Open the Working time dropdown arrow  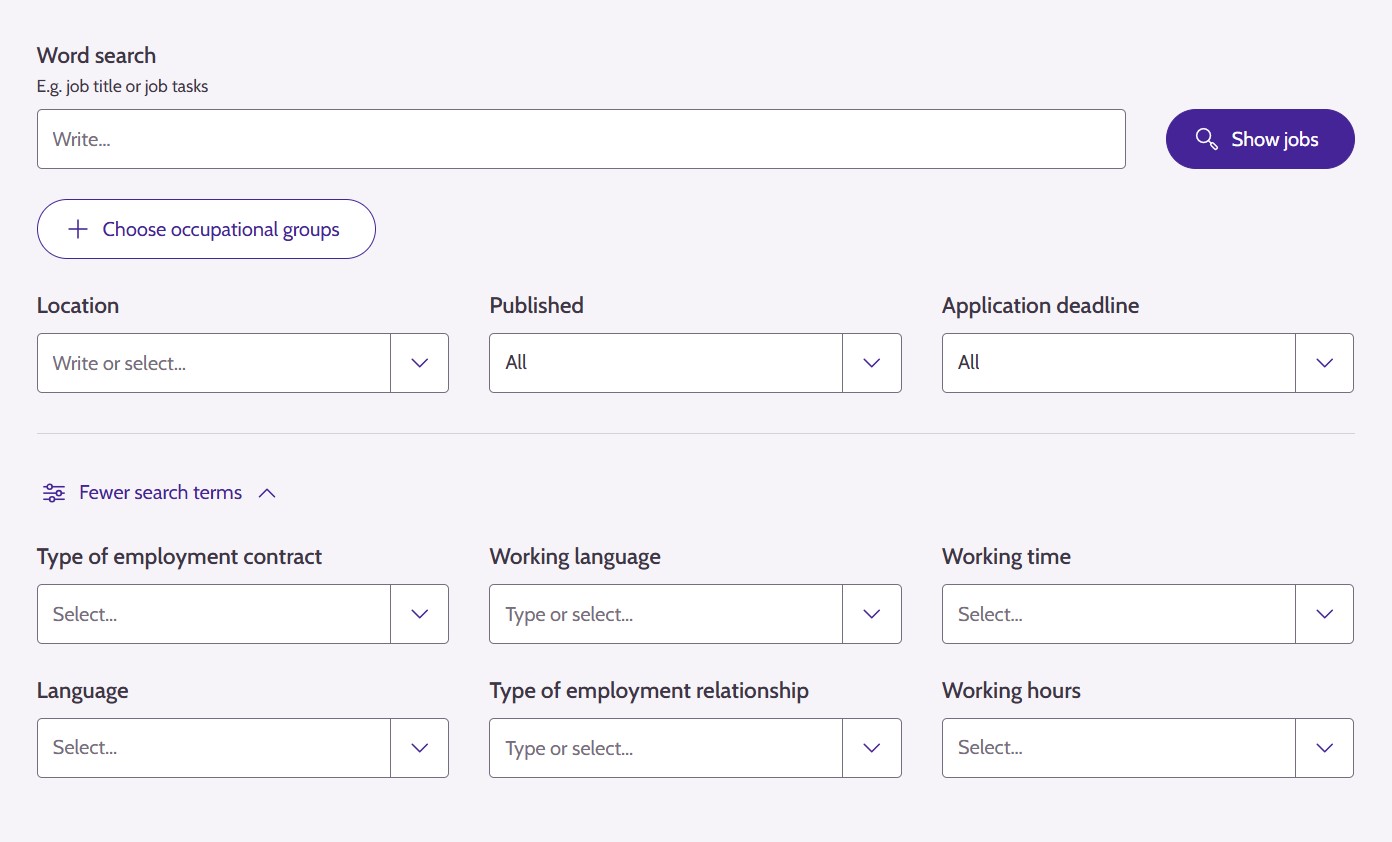(x=1325, y=614)
